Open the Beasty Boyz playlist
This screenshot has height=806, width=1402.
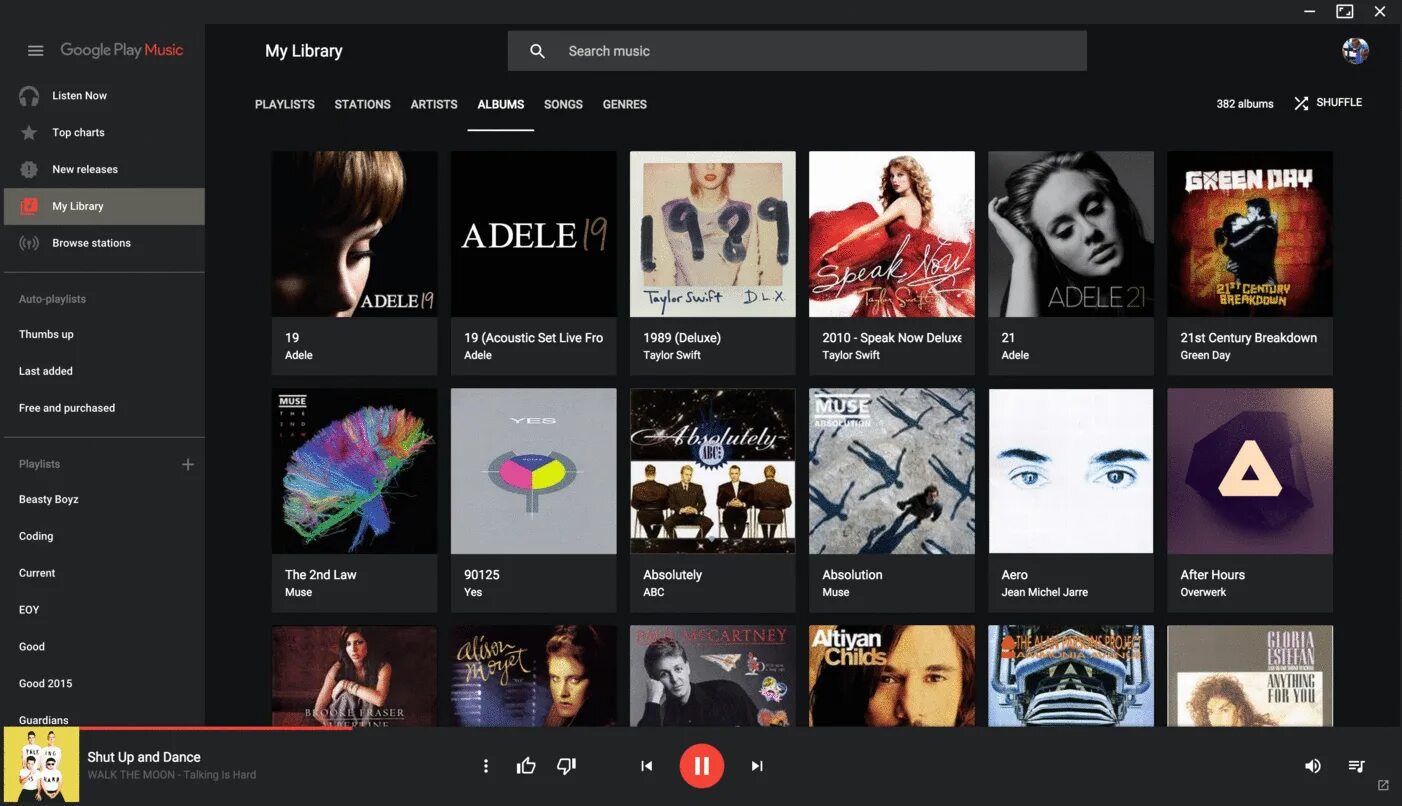(48, 499)
